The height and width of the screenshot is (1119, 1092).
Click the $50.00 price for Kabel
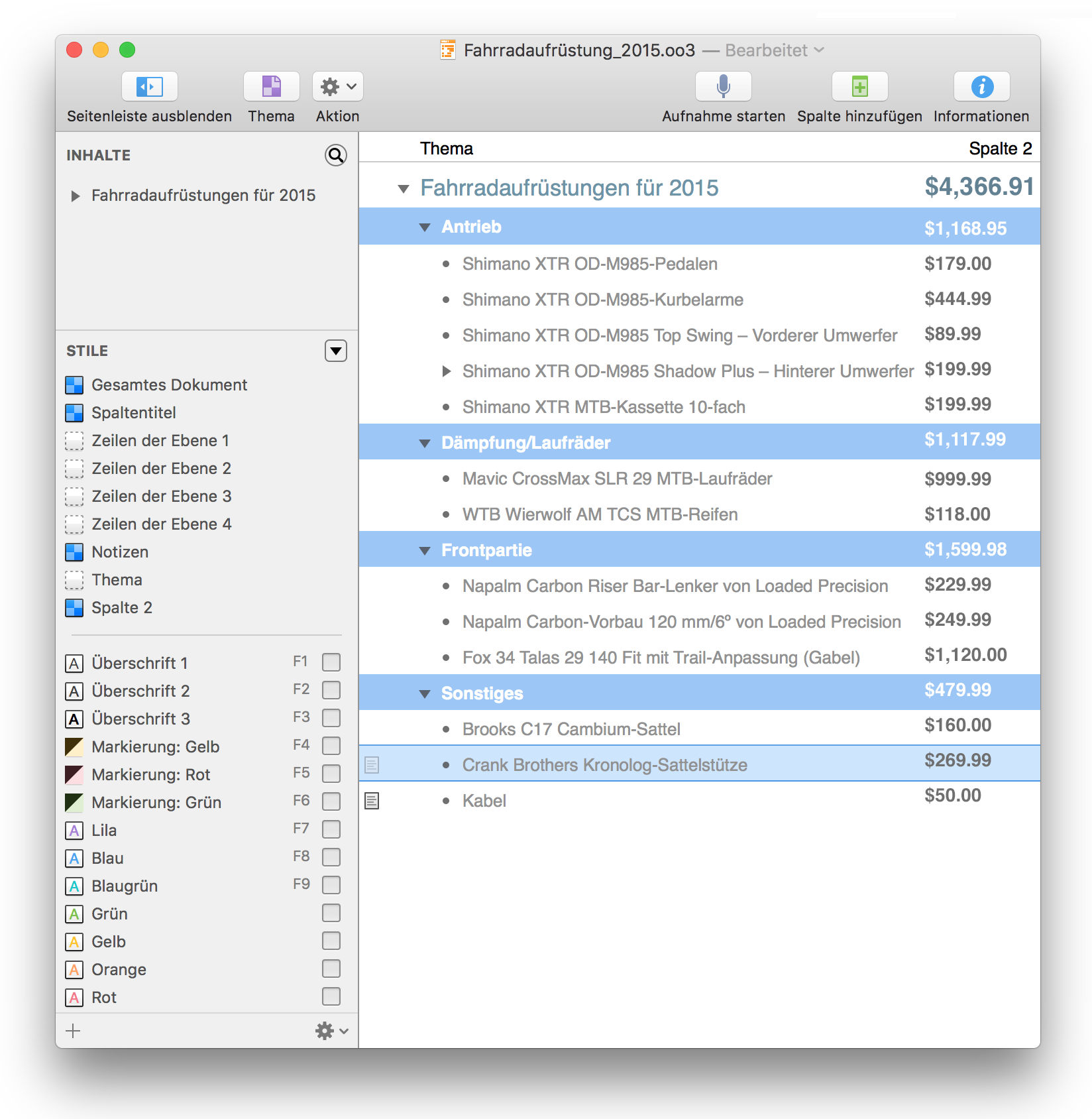coord(953,795)
